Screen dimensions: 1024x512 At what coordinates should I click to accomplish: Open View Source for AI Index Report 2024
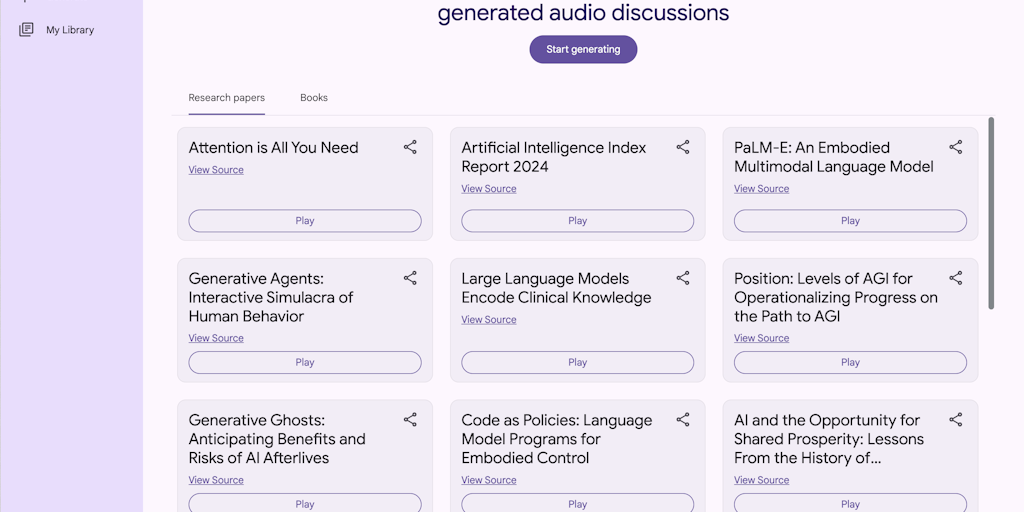pos(489,189)
